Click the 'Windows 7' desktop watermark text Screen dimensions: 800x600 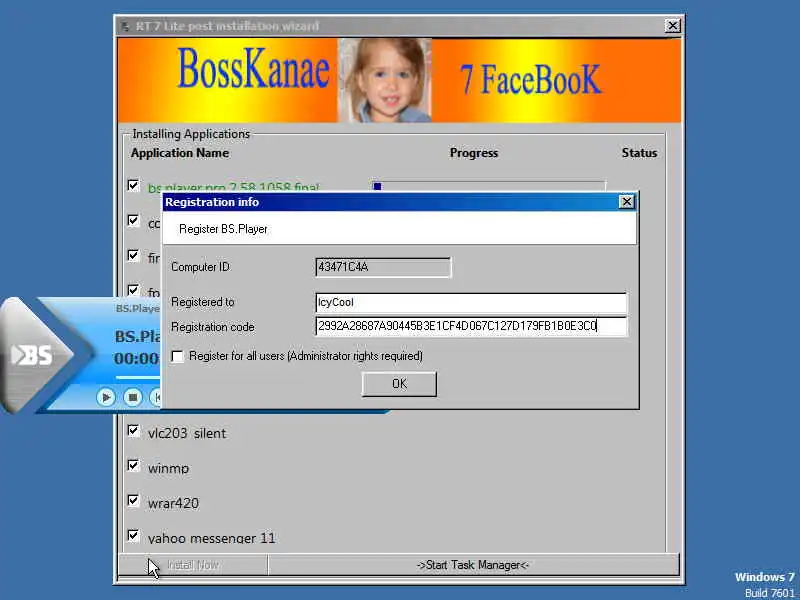(x=764, y=577)
